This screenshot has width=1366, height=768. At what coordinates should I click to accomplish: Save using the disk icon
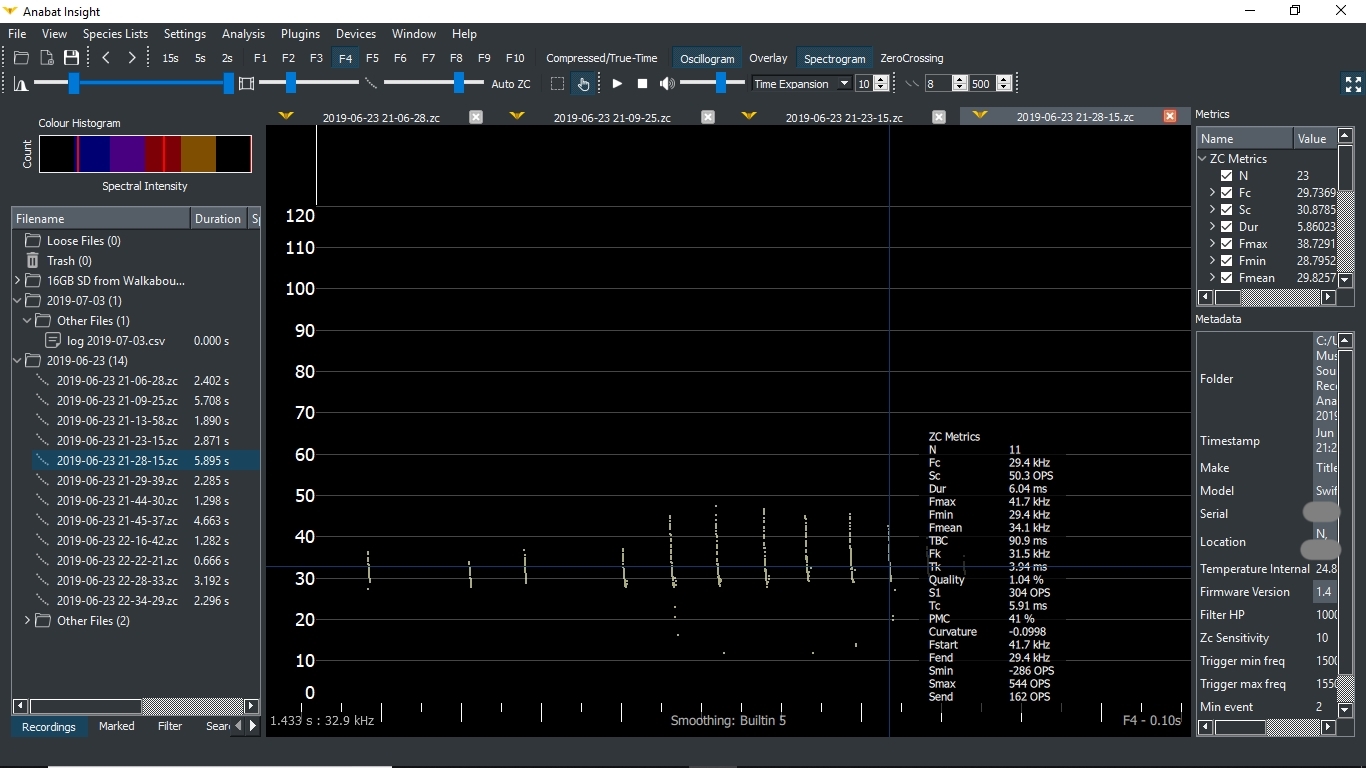coord(71,58)
